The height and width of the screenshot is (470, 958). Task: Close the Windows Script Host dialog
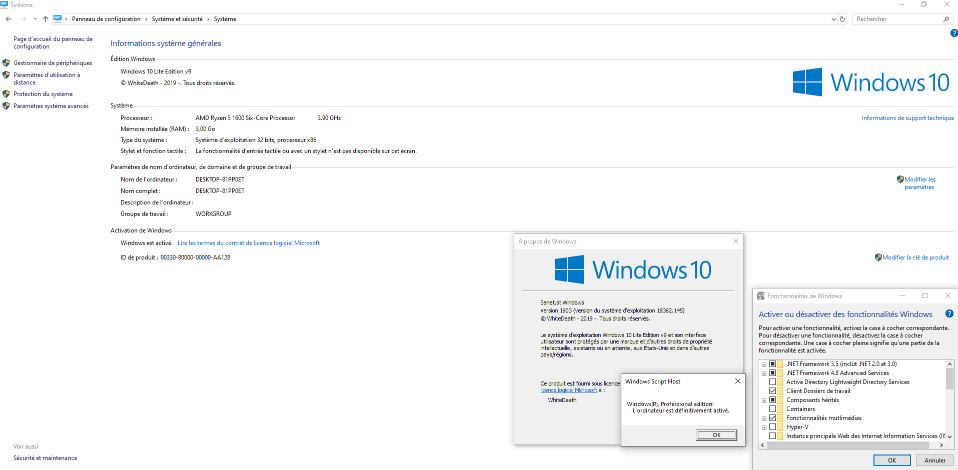click(737, 381)
